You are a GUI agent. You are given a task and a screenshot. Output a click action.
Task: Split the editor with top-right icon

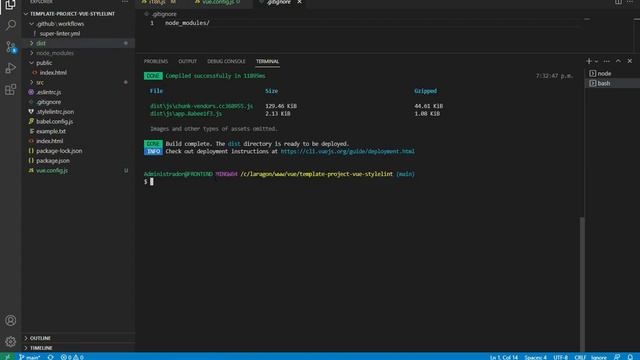click(618, 2)
